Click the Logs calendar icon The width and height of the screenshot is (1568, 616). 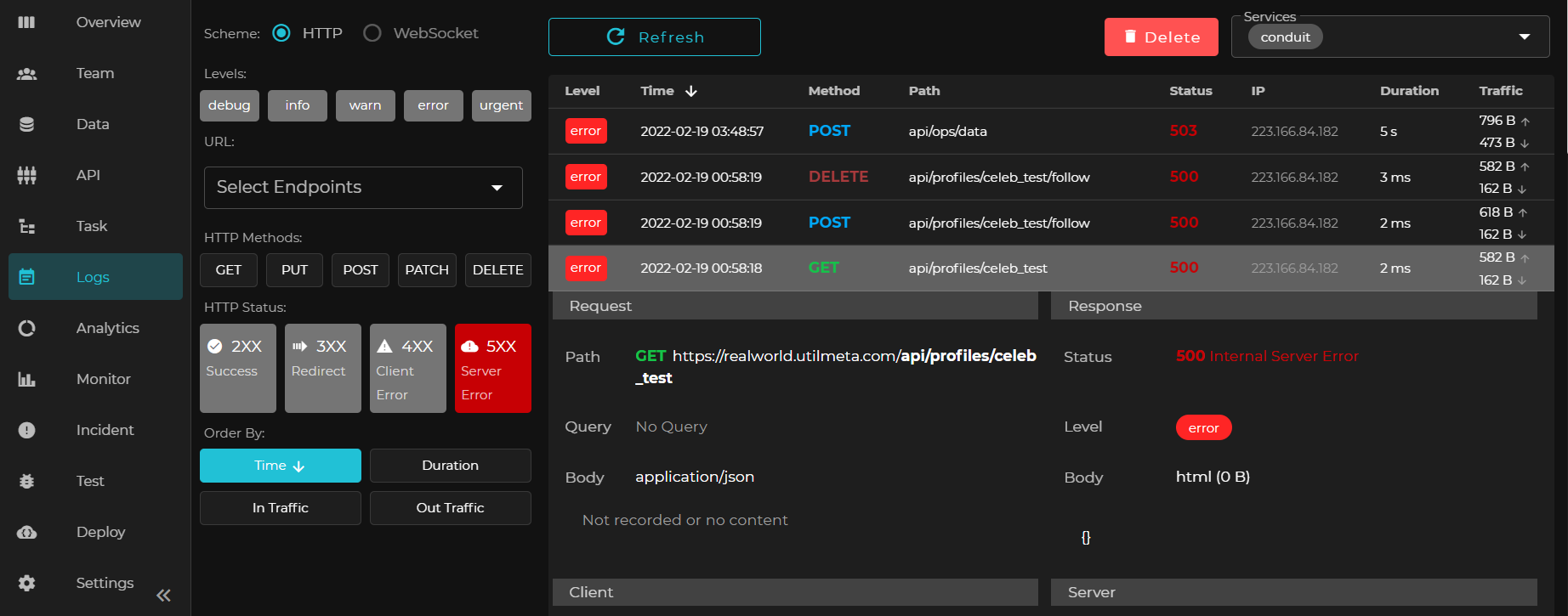(26, 277)
